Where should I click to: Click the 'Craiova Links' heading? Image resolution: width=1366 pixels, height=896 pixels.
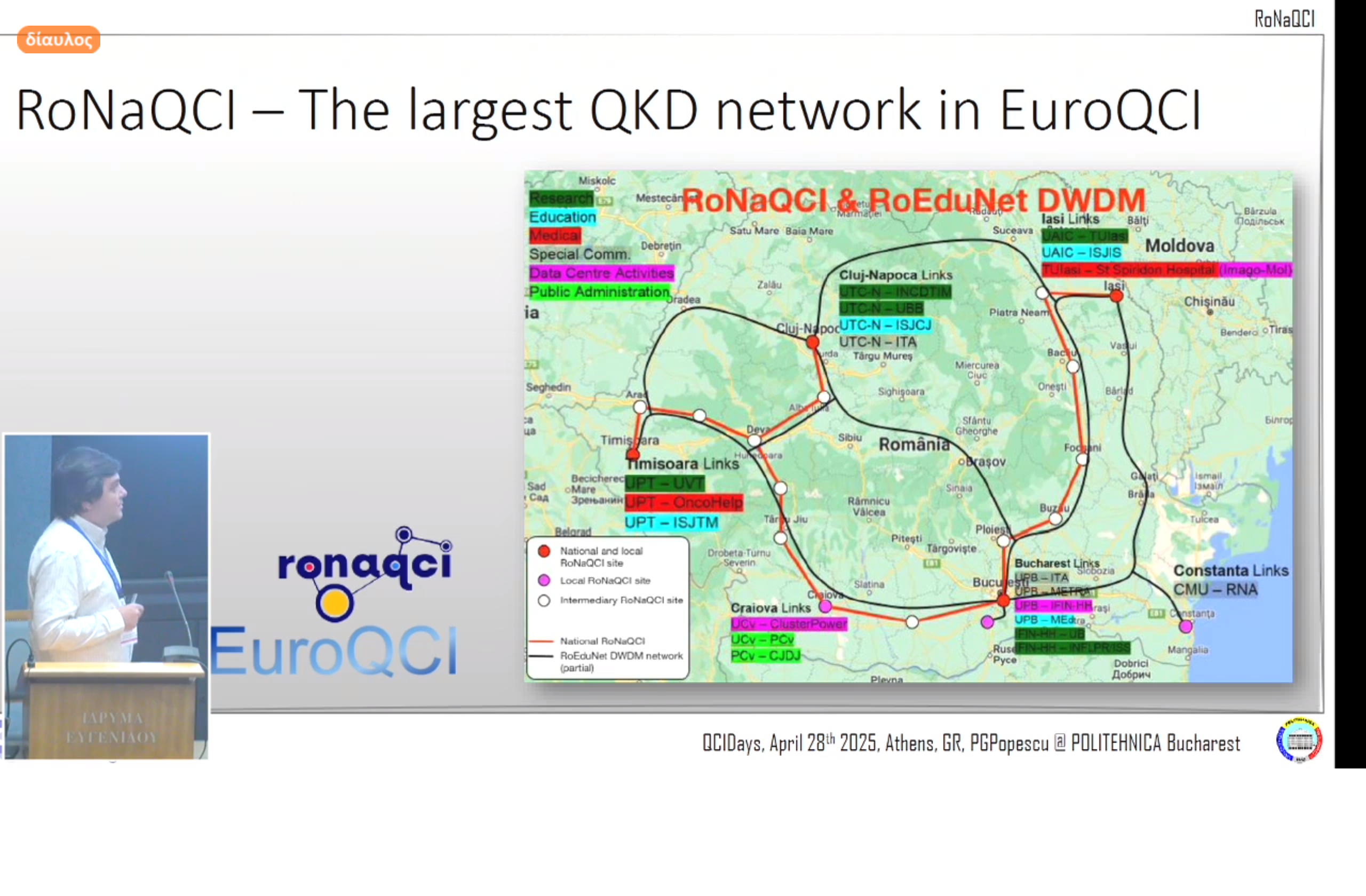770,608
